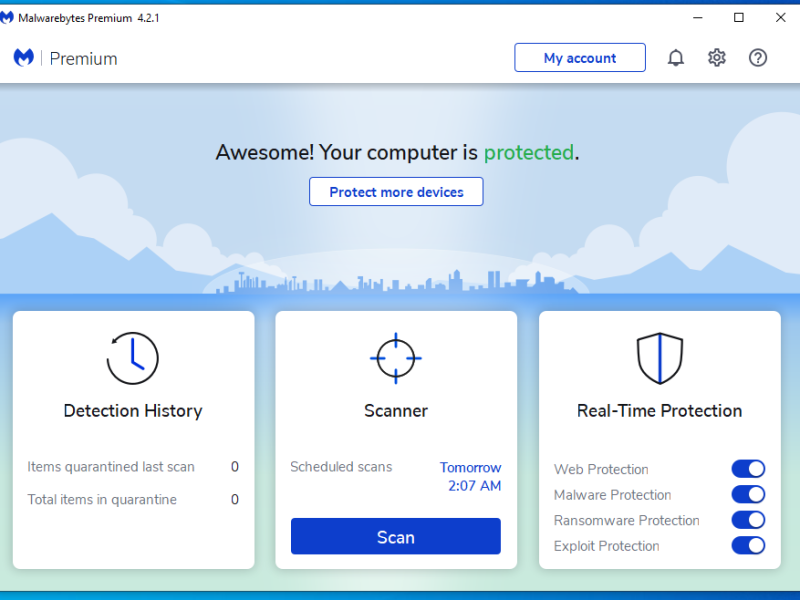Click Items quarantined last scan label
This screenshot has height=600, width=800.
(111, 467)
